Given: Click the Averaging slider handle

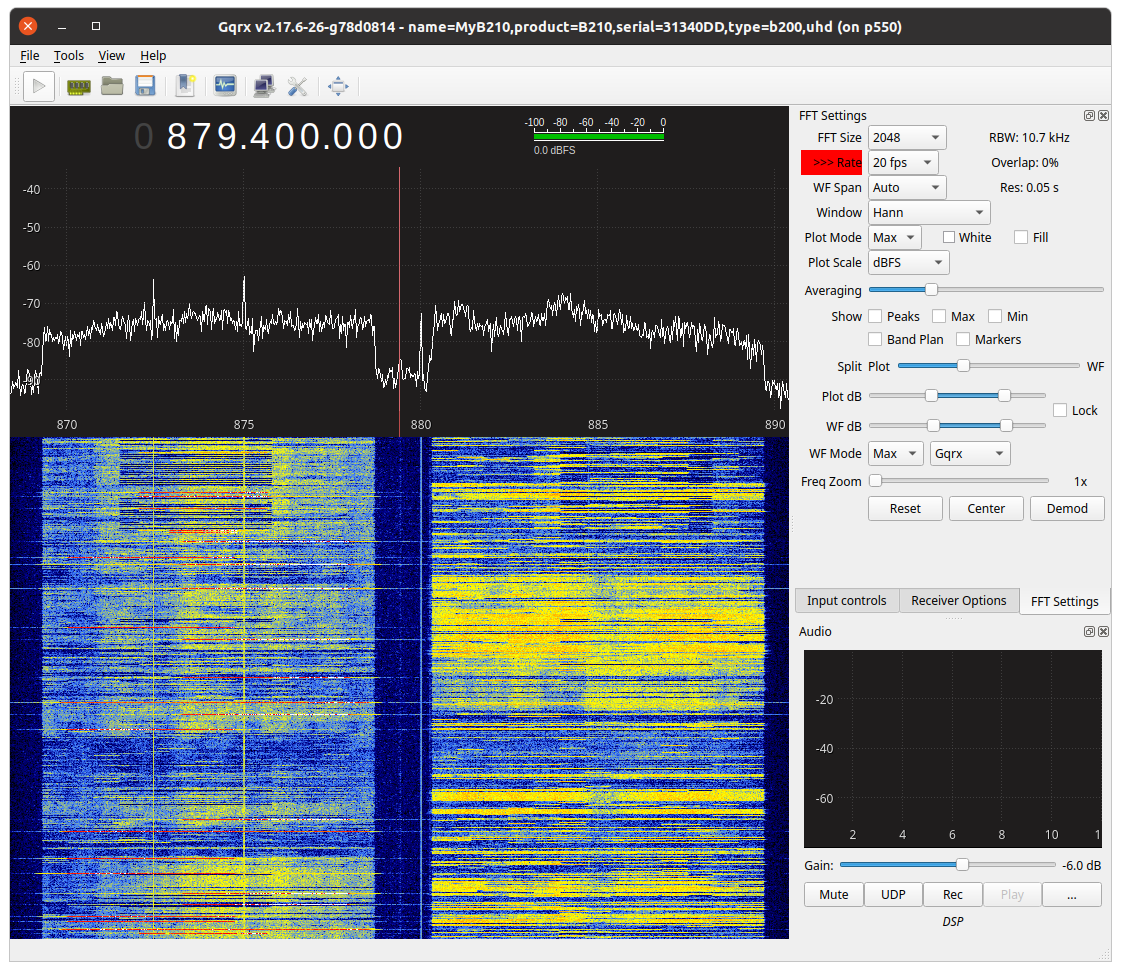Looking at the screenshot, I should (931, 290).
